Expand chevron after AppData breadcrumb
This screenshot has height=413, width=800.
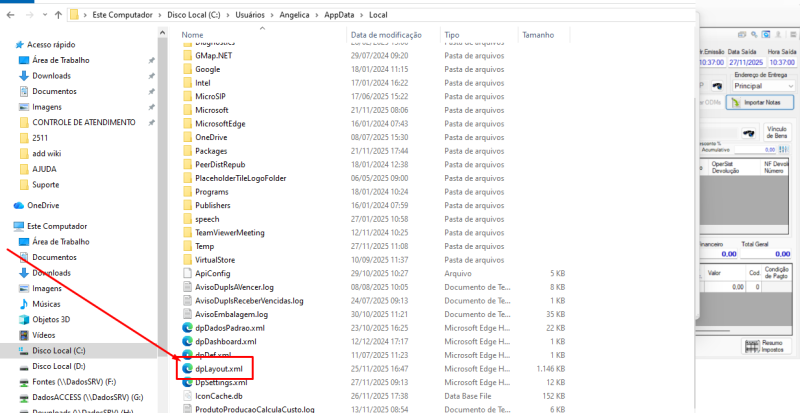click(362, 15)
